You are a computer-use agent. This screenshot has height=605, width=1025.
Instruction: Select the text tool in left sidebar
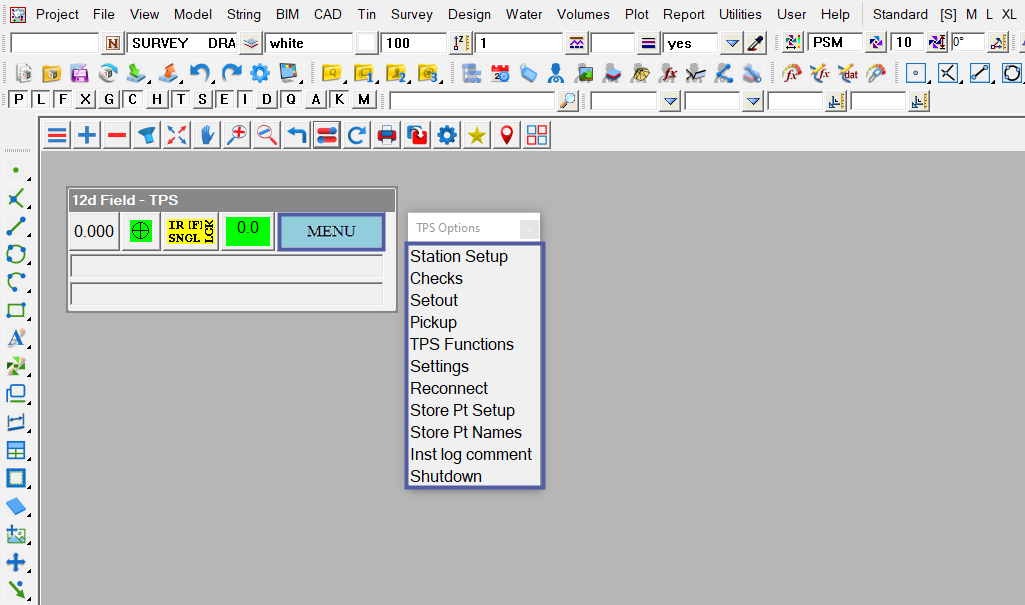16,338
